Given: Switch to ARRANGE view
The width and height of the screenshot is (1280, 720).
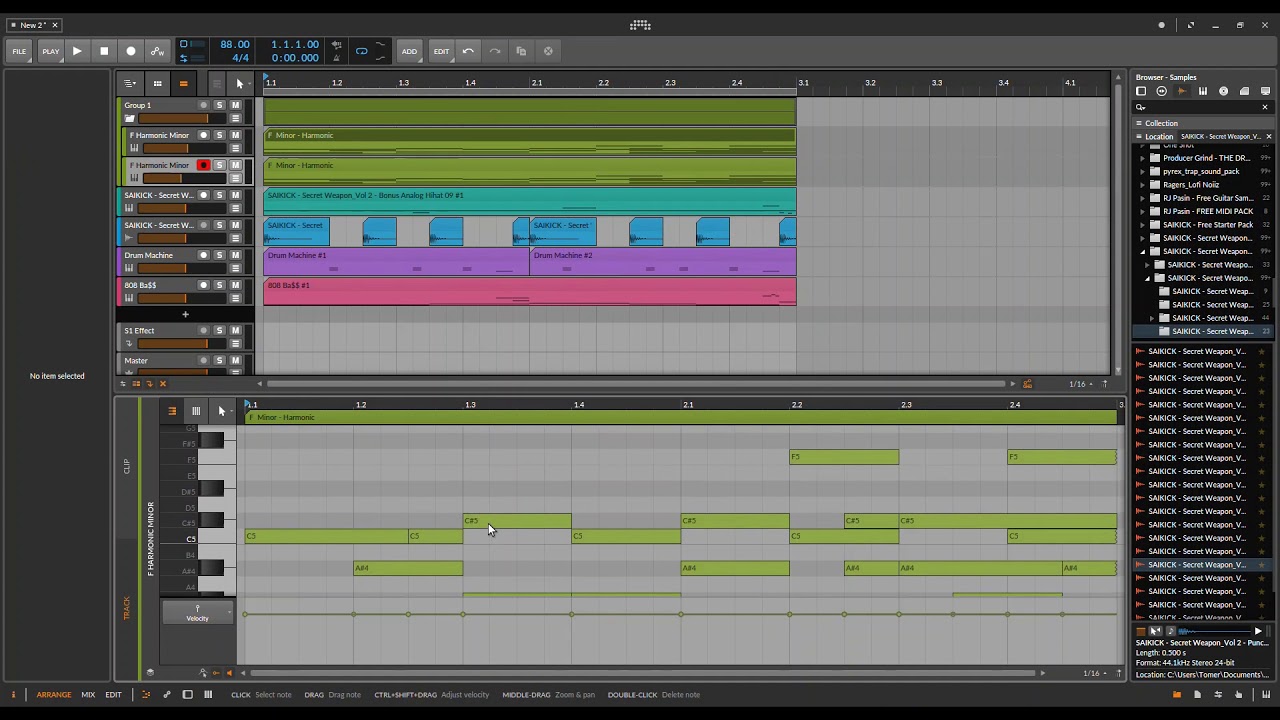Looking at the screenshot, I should coord(54,694).
